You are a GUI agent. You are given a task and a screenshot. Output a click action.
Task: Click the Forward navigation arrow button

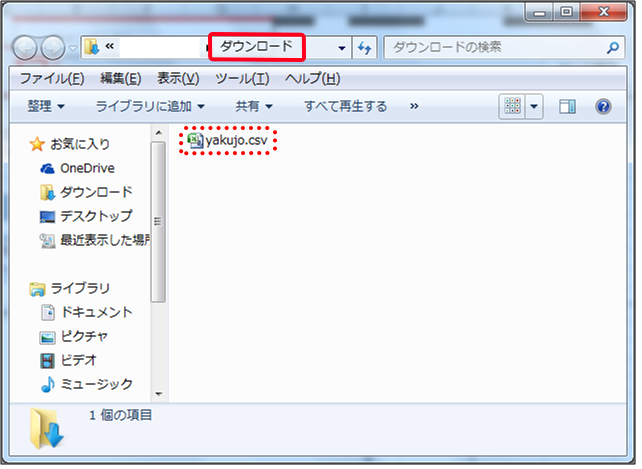54,48
